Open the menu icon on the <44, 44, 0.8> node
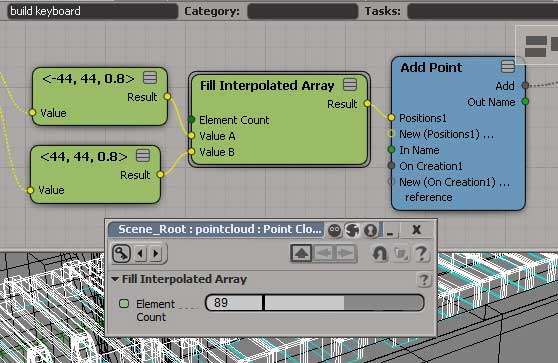The image size is (558, 363). [x=143, y=156]
